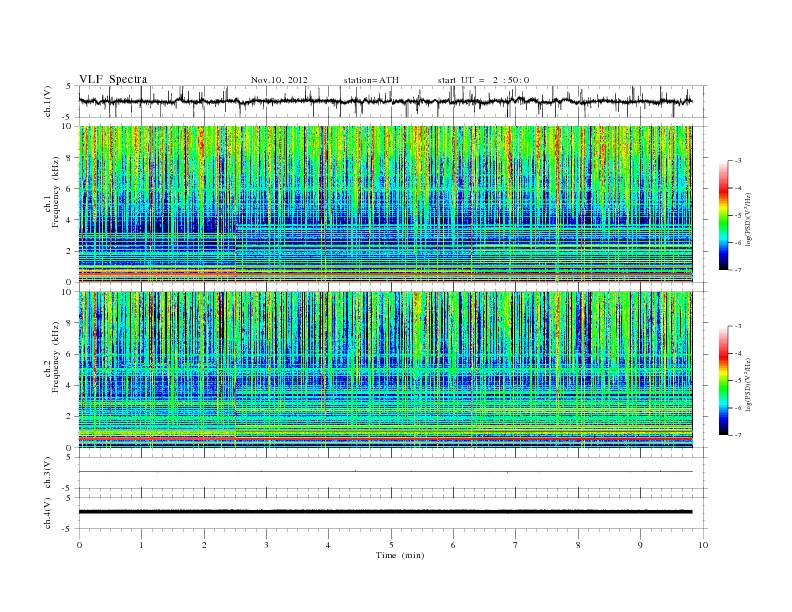Select the ch.1 "Frequency (kHz)" axis label
Viewport: 792px width, 612px height.
[56, 192]
